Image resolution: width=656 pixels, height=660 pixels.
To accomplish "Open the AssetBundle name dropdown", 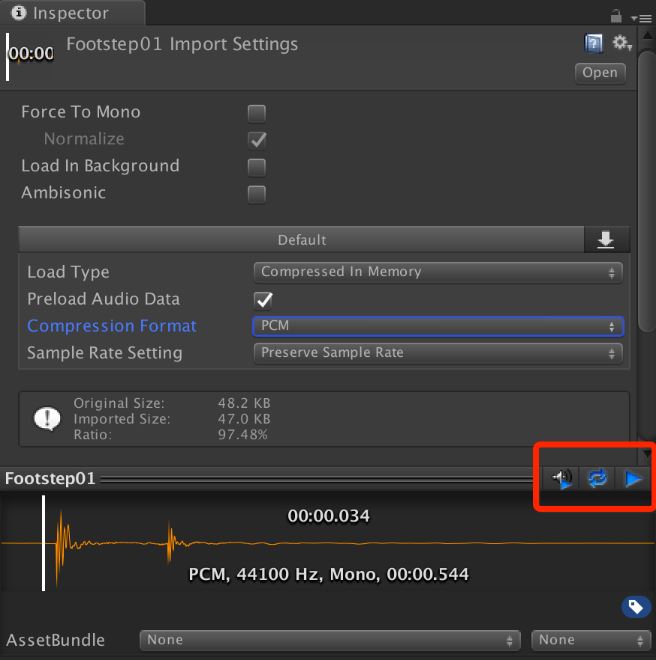I will 330,640.
